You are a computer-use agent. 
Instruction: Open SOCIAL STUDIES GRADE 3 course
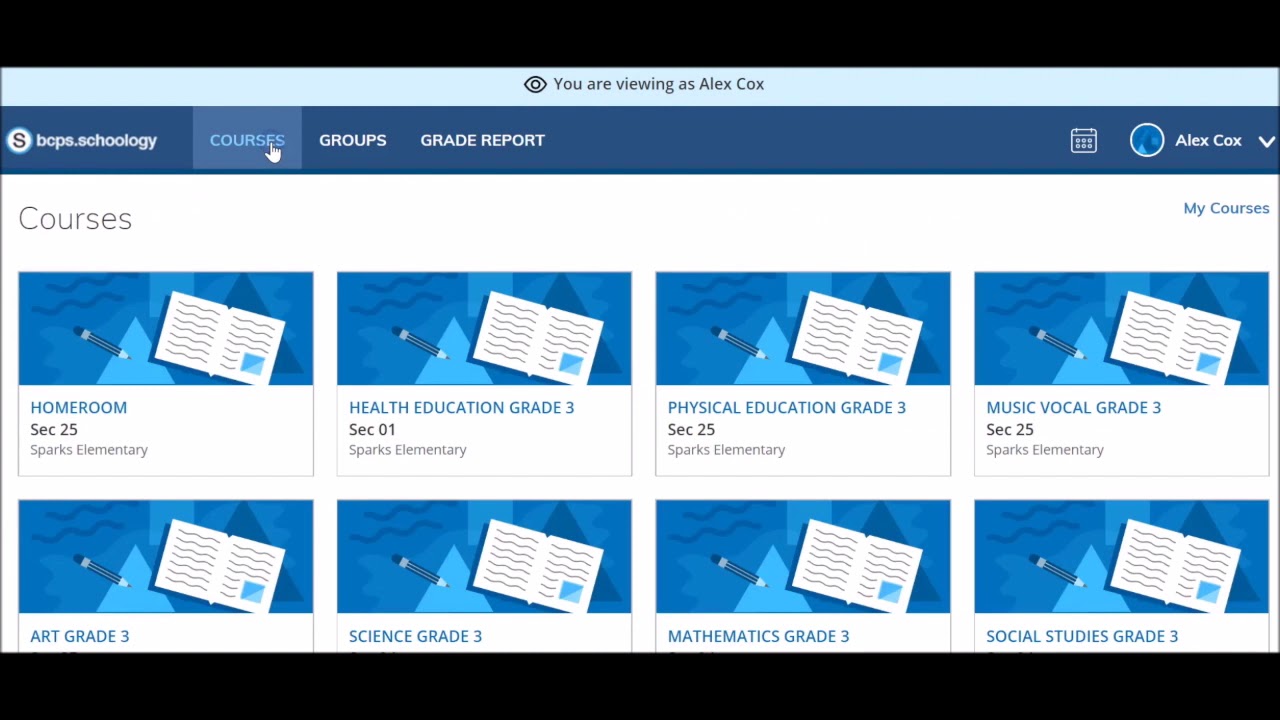(1082, 636)
